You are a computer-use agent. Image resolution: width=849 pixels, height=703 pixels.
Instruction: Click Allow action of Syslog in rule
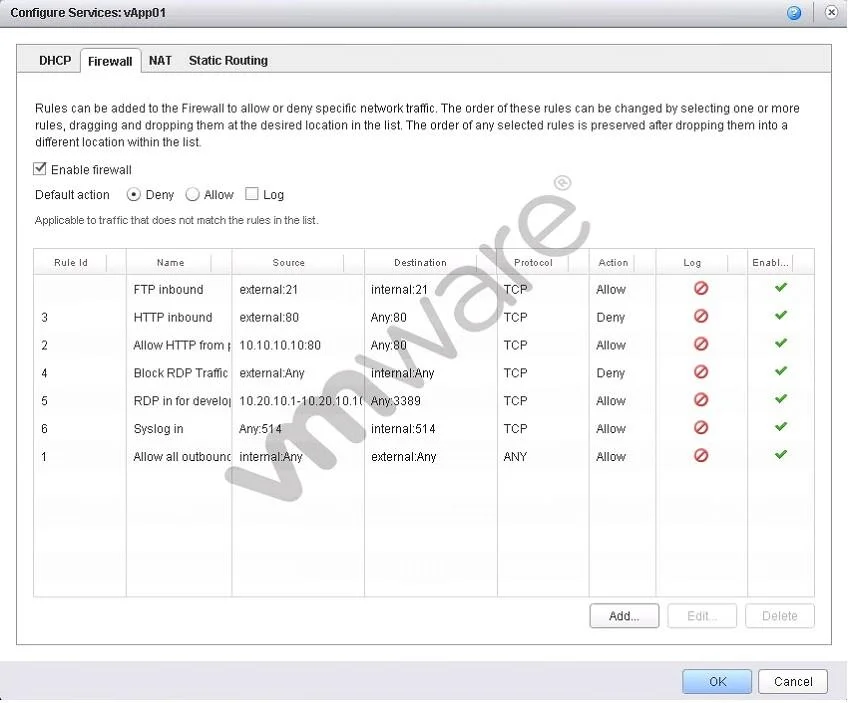611,429
